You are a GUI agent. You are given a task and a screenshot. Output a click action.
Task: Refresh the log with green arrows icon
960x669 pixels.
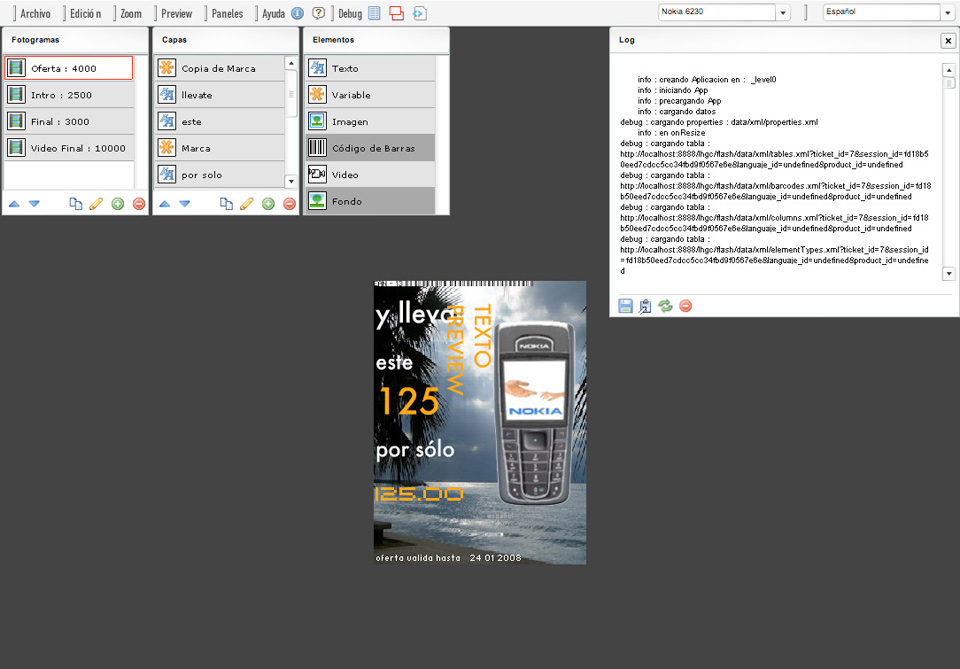(x=666, y=305)
